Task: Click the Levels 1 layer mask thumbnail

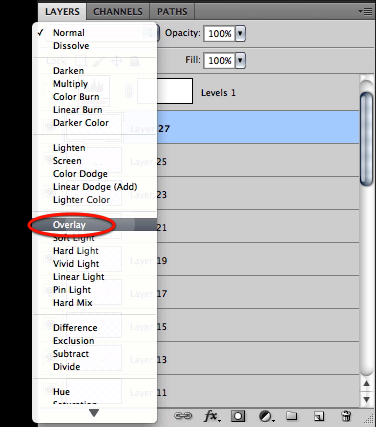Action: click(165, 91)
